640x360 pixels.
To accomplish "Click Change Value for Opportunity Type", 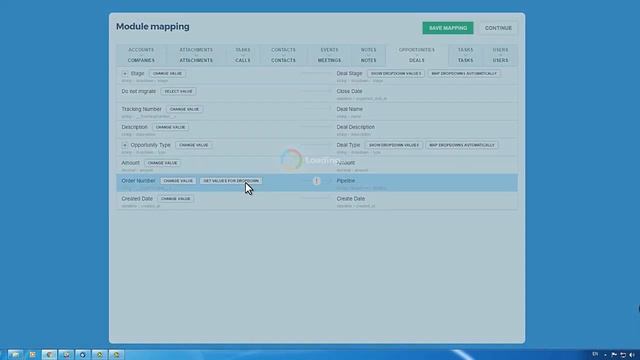I will [194, 145].
